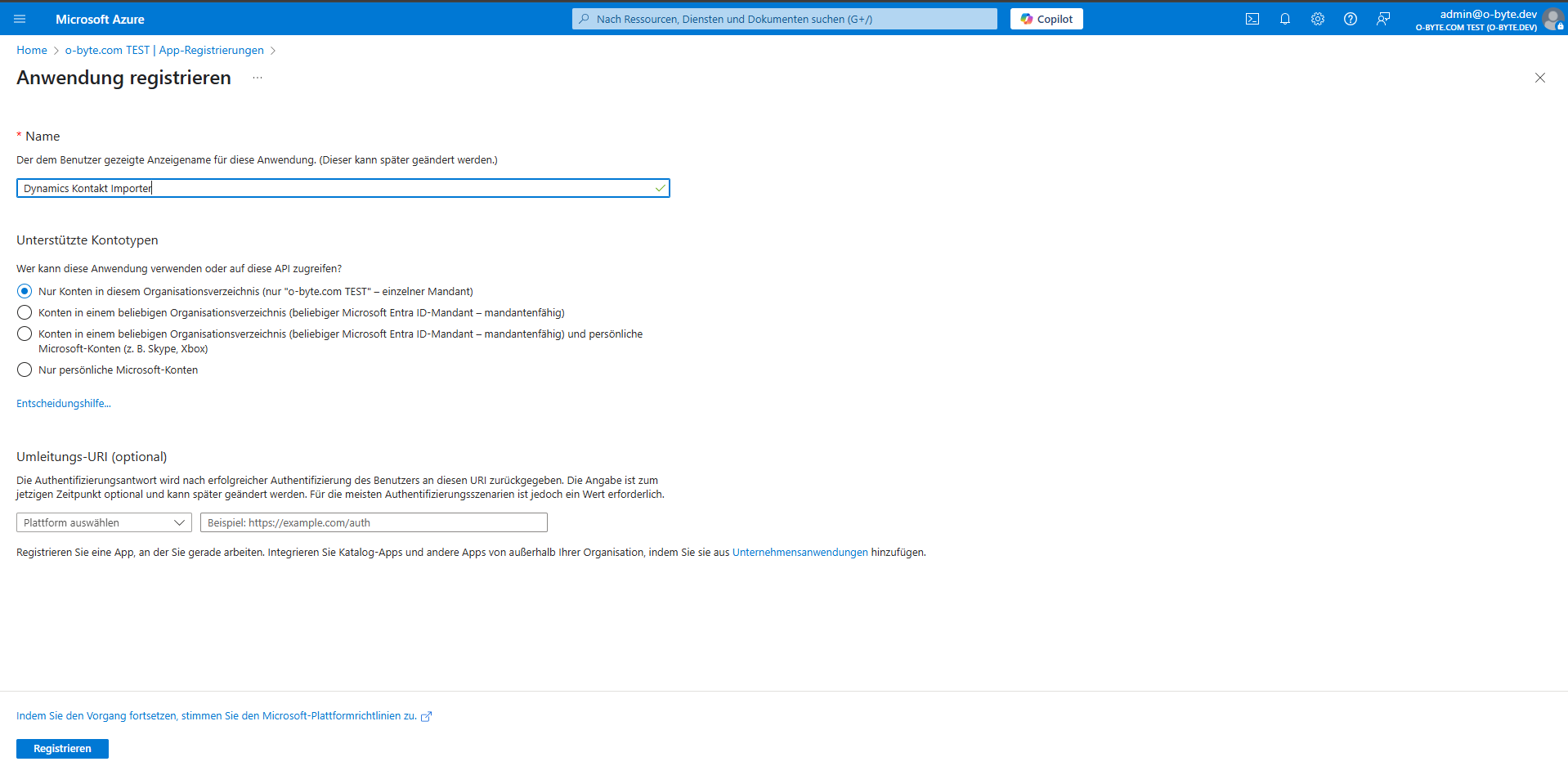The image size is (1568, 775).
Task: Open the help and support question mark
Action: tap(1350, 19)
